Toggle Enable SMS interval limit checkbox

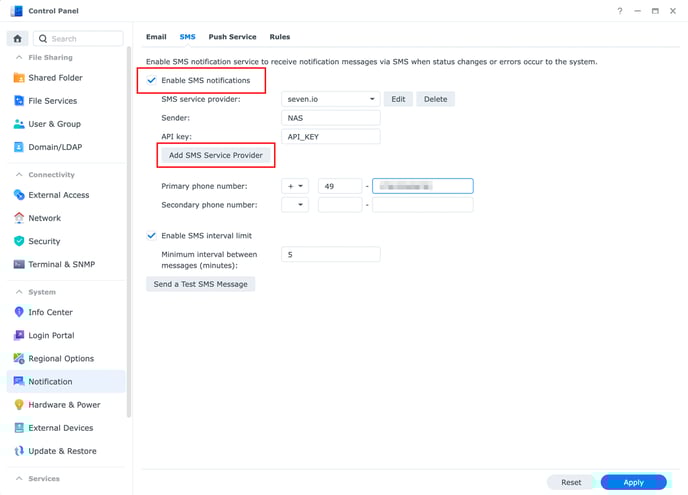coord(151,236)
